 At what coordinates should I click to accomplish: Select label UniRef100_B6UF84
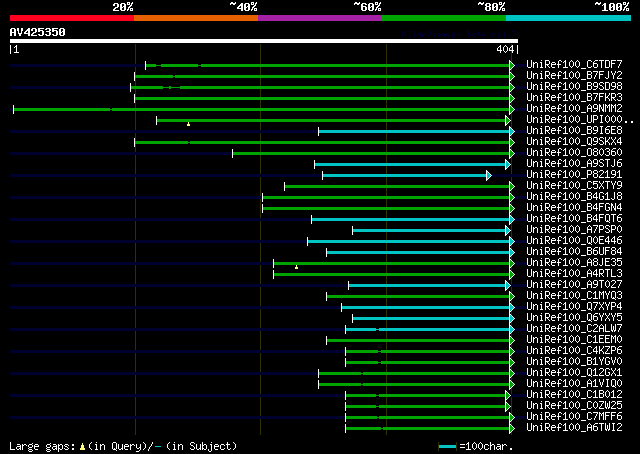574,252
